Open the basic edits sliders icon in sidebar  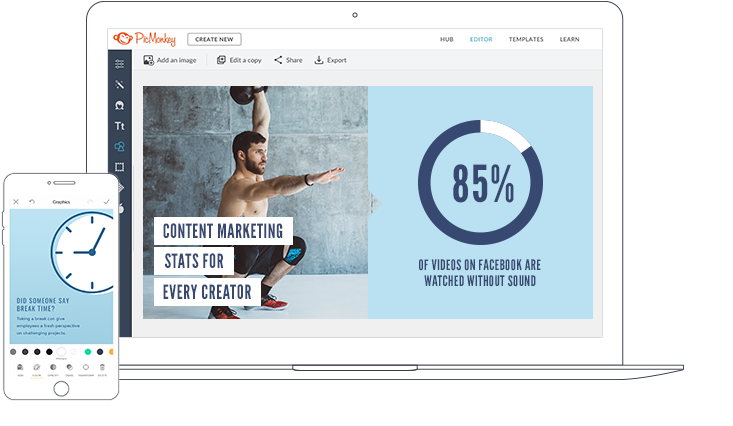pos(120,64)
